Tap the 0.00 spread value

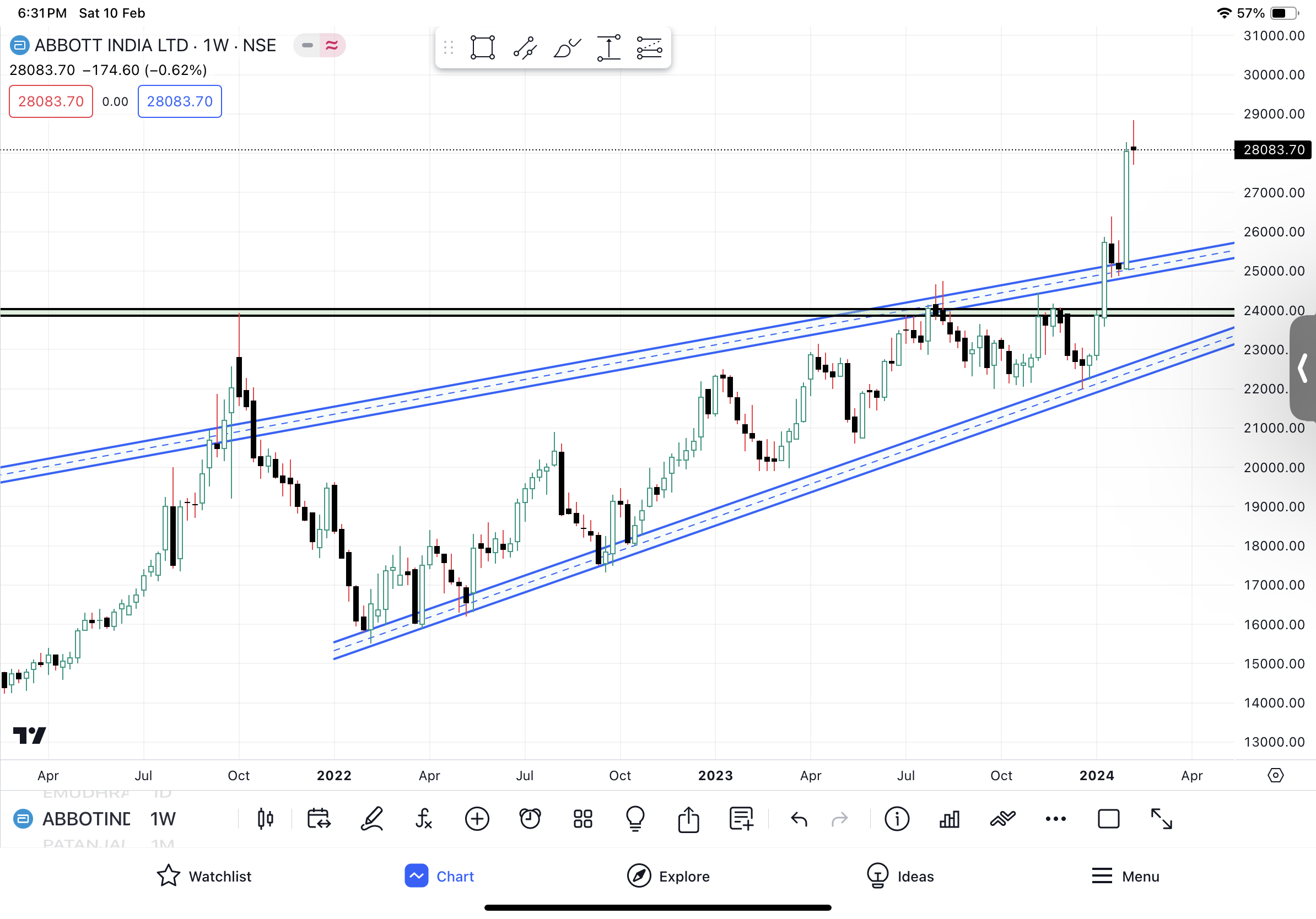(115, 102)
